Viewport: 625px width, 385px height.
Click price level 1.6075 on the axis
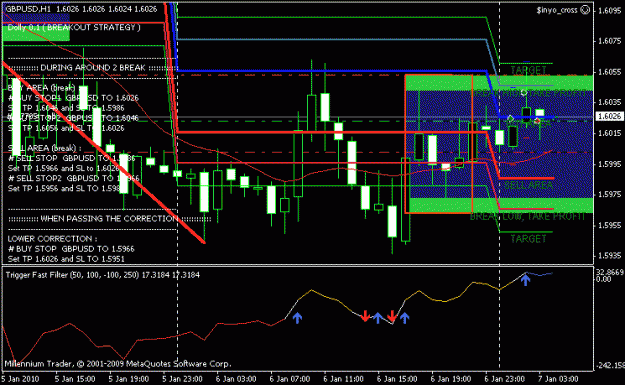tap(610, 41)
